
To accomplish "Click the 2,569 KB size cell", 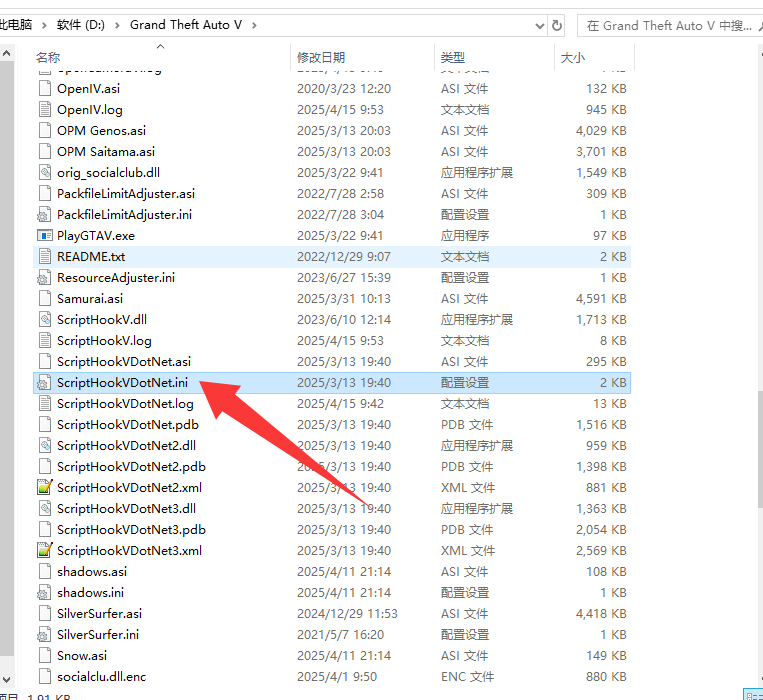I will [601, 550].
